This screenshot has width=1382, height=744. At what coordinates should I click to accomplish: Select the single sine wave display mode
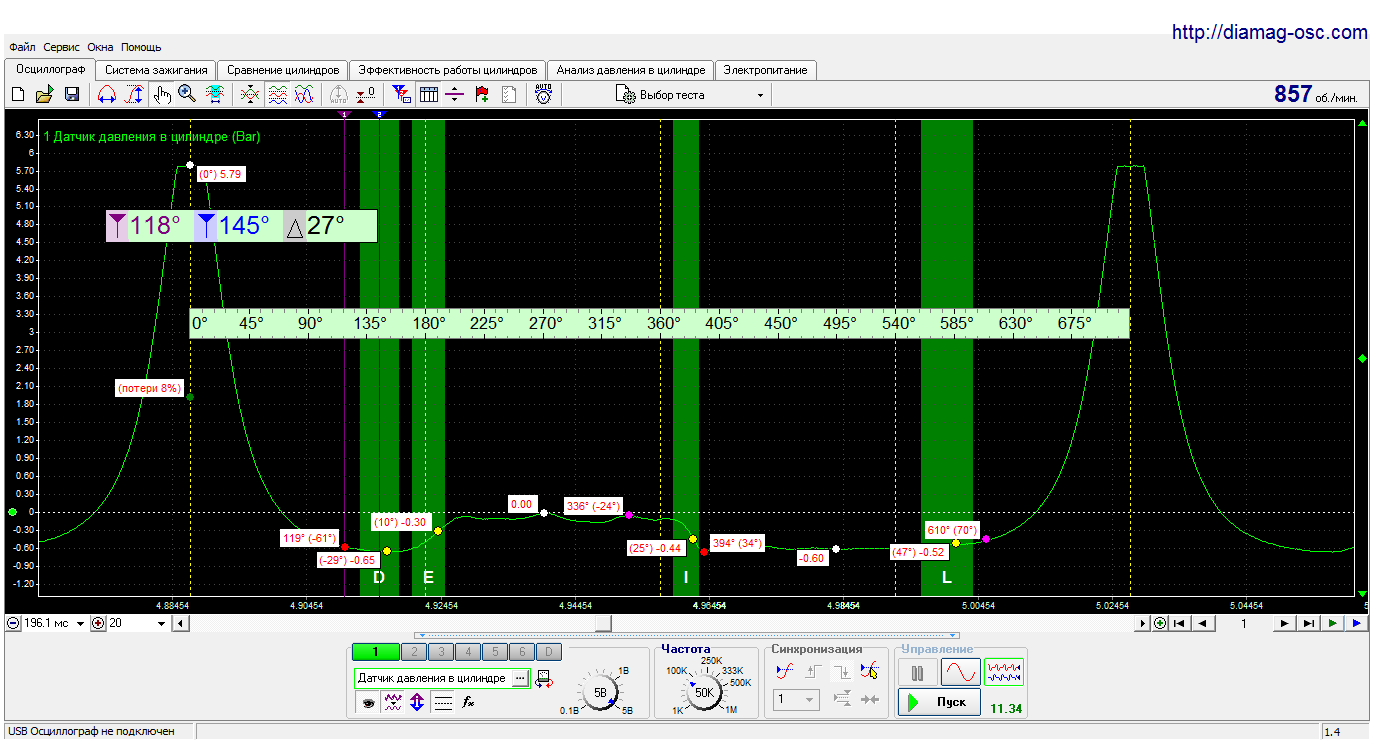pos(960,672)
